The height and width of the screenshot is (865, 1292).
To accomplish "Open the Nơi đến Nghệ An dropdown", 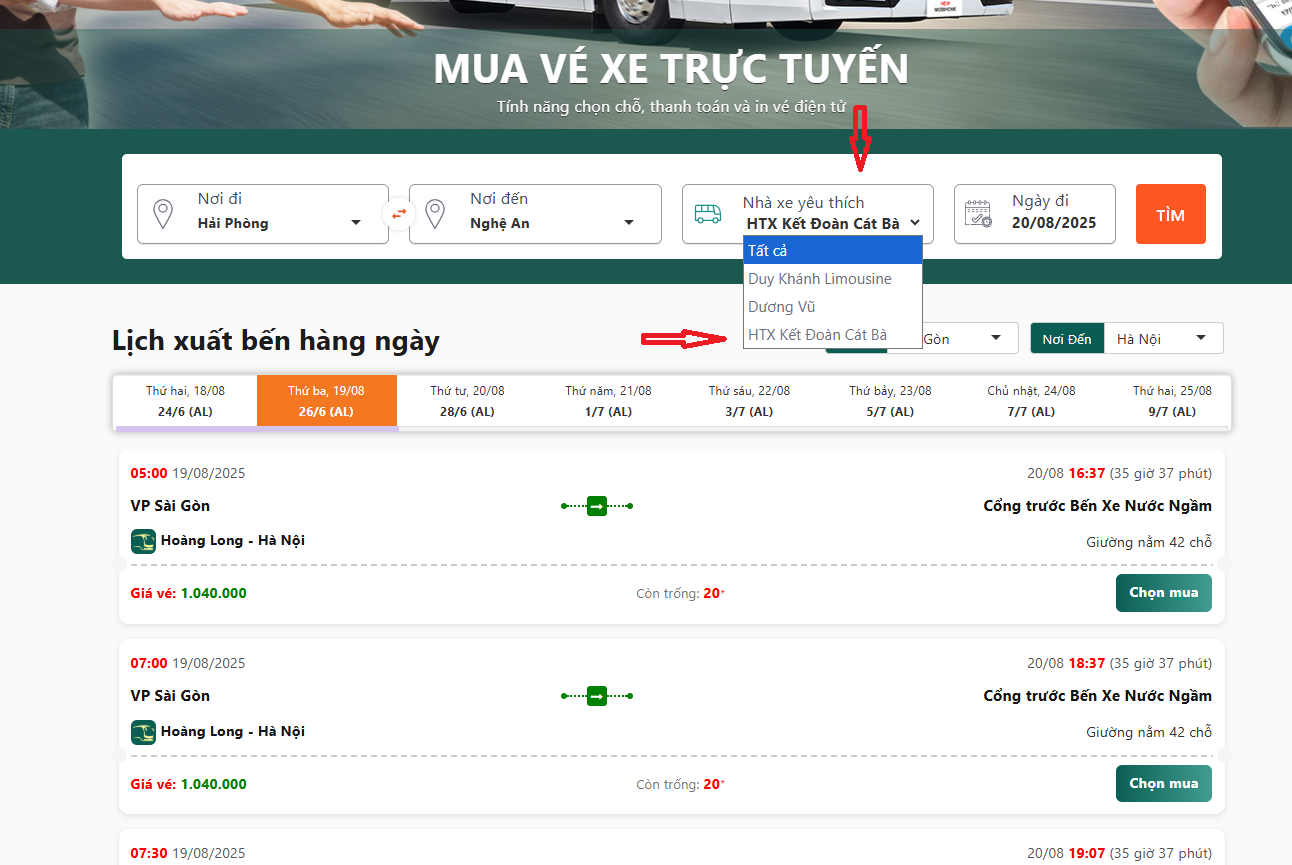I will click(535, 214).
